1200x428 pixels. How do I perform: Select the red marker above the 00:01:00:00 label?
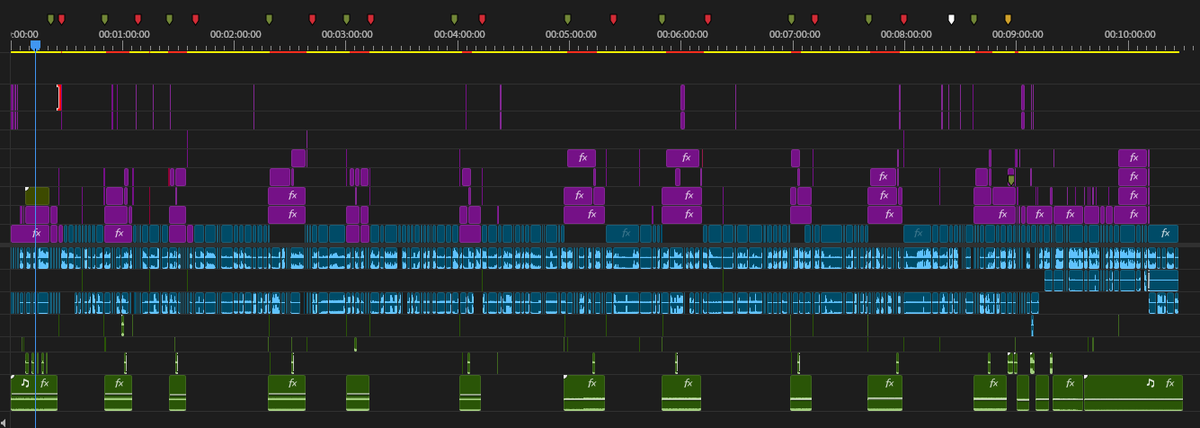tap(138, 18)
